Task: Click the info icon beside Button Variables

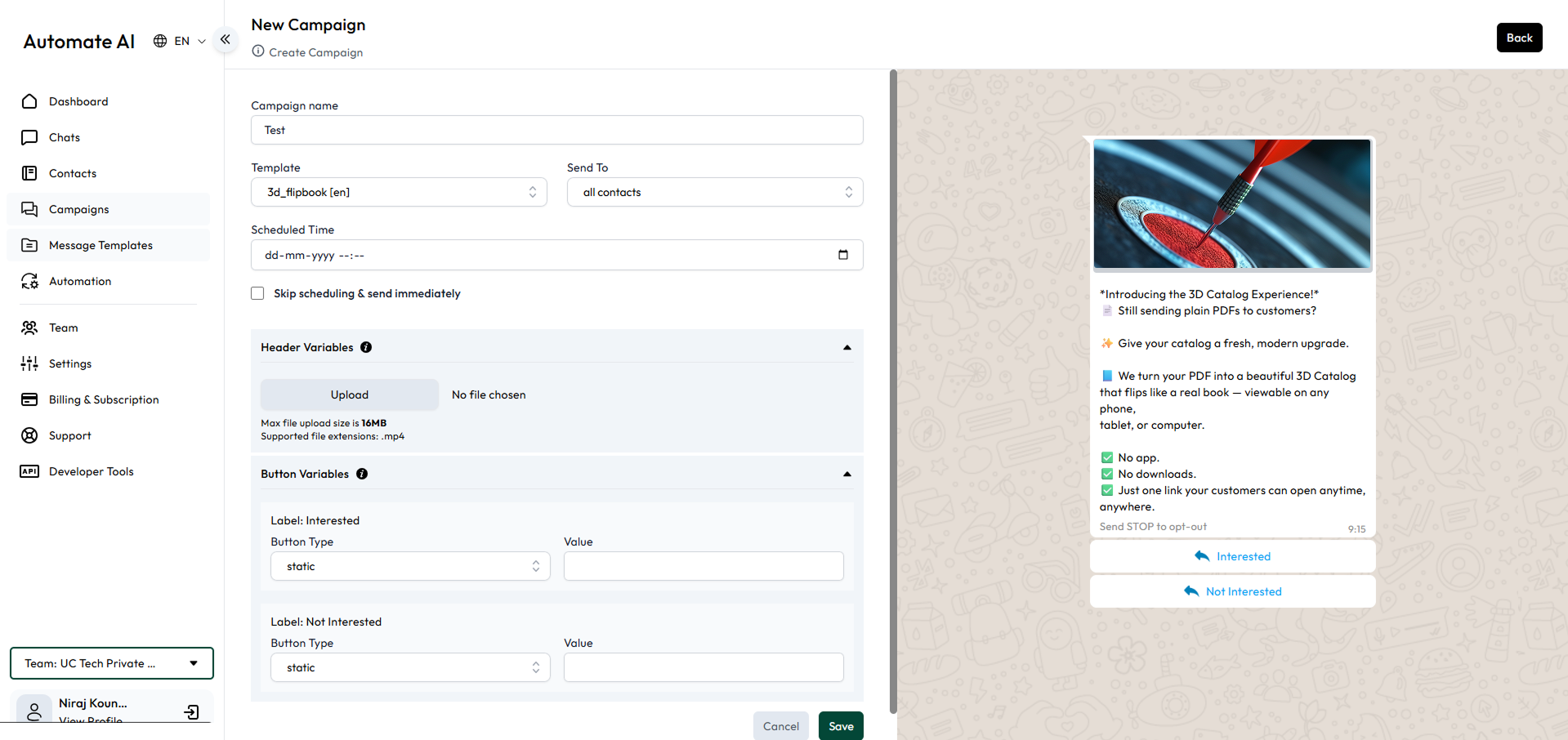Action: coord(362,474)
